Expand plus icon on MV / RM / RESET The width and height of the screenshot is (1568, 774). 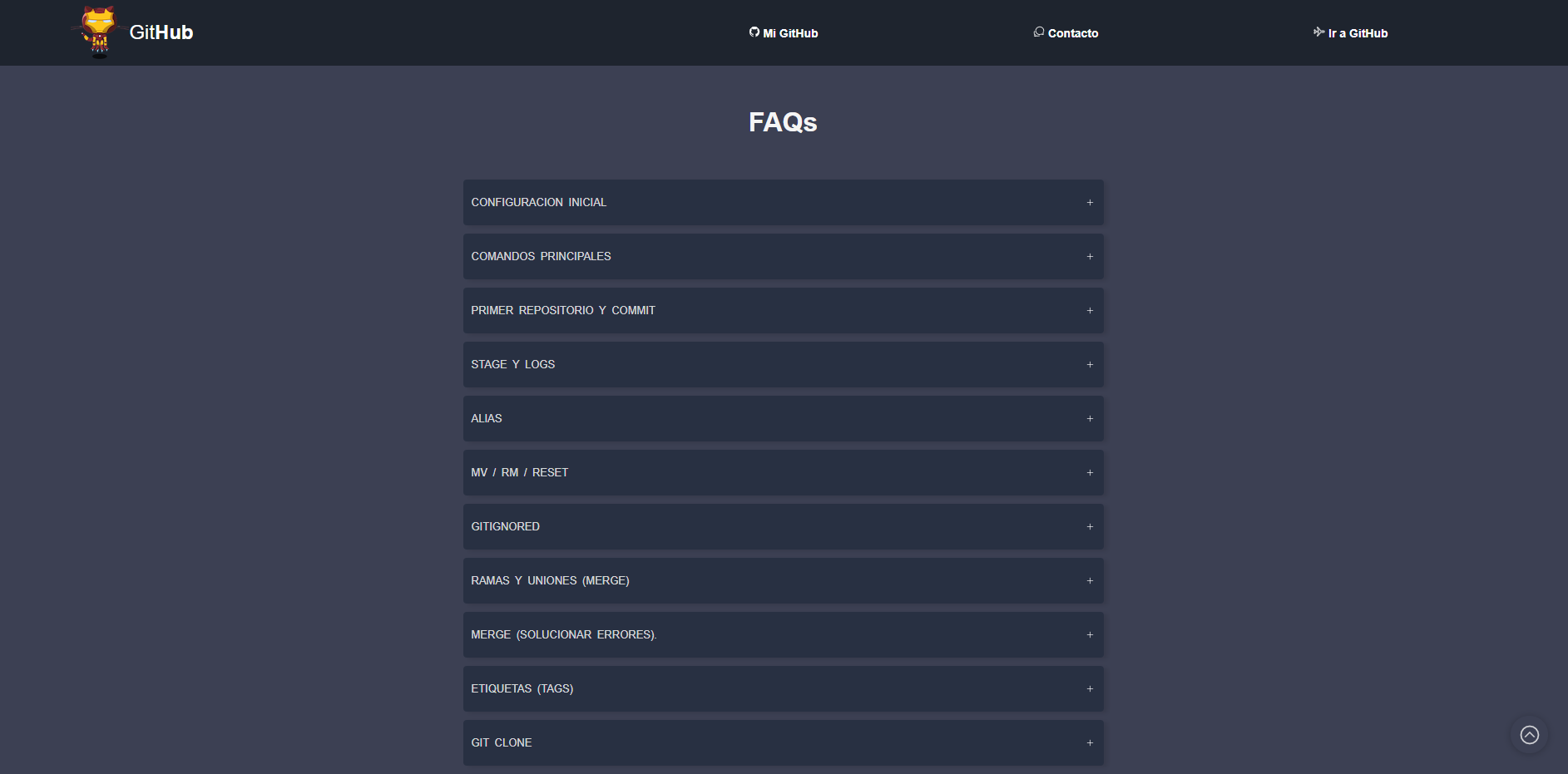point(1090,473)
